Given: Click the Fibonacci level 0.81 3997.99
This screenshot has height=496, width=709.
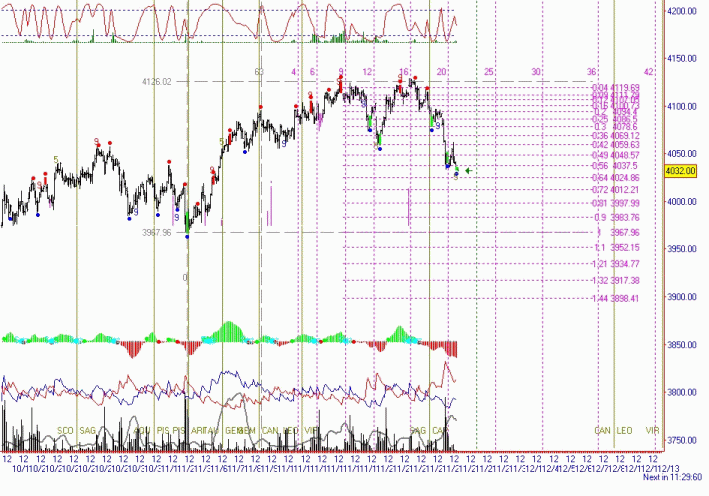Looking at the screenshot, I should click(615, 203).
